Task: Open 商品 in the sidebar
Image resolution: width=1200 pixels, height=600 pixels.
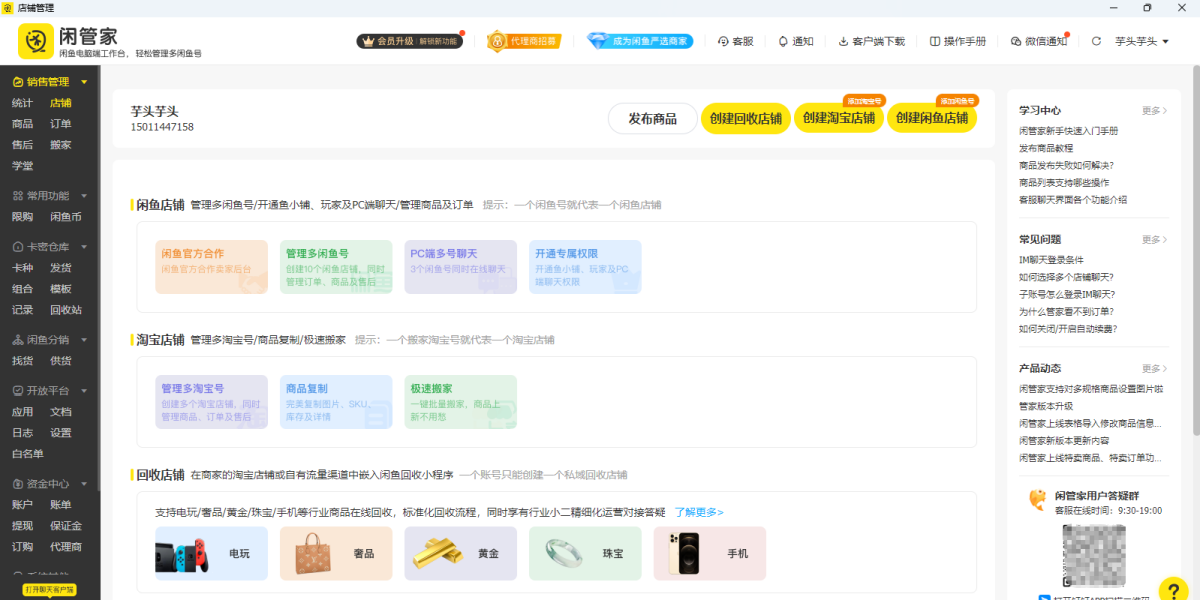Action: 22,124
